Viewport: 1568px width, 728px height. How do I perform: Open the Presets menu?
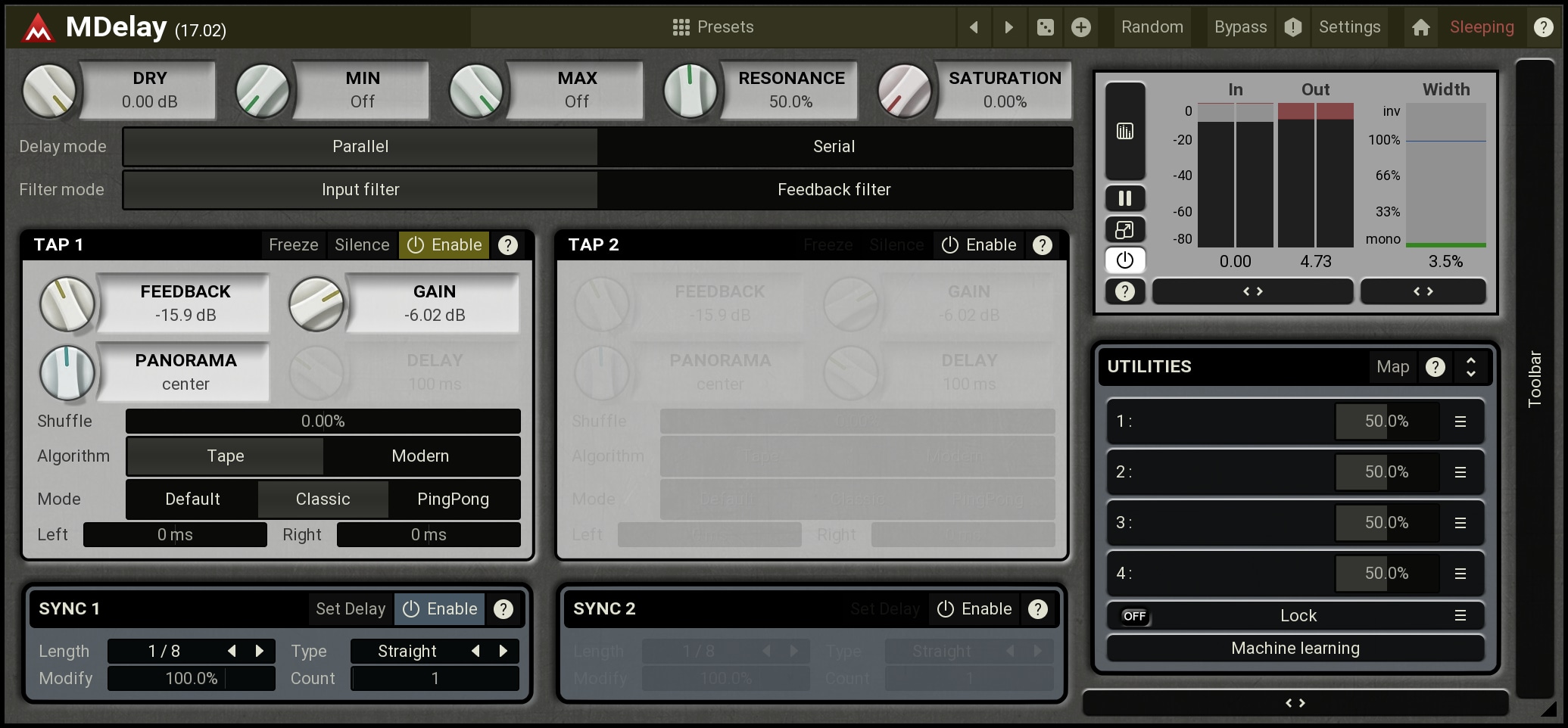tap(713, 27)
